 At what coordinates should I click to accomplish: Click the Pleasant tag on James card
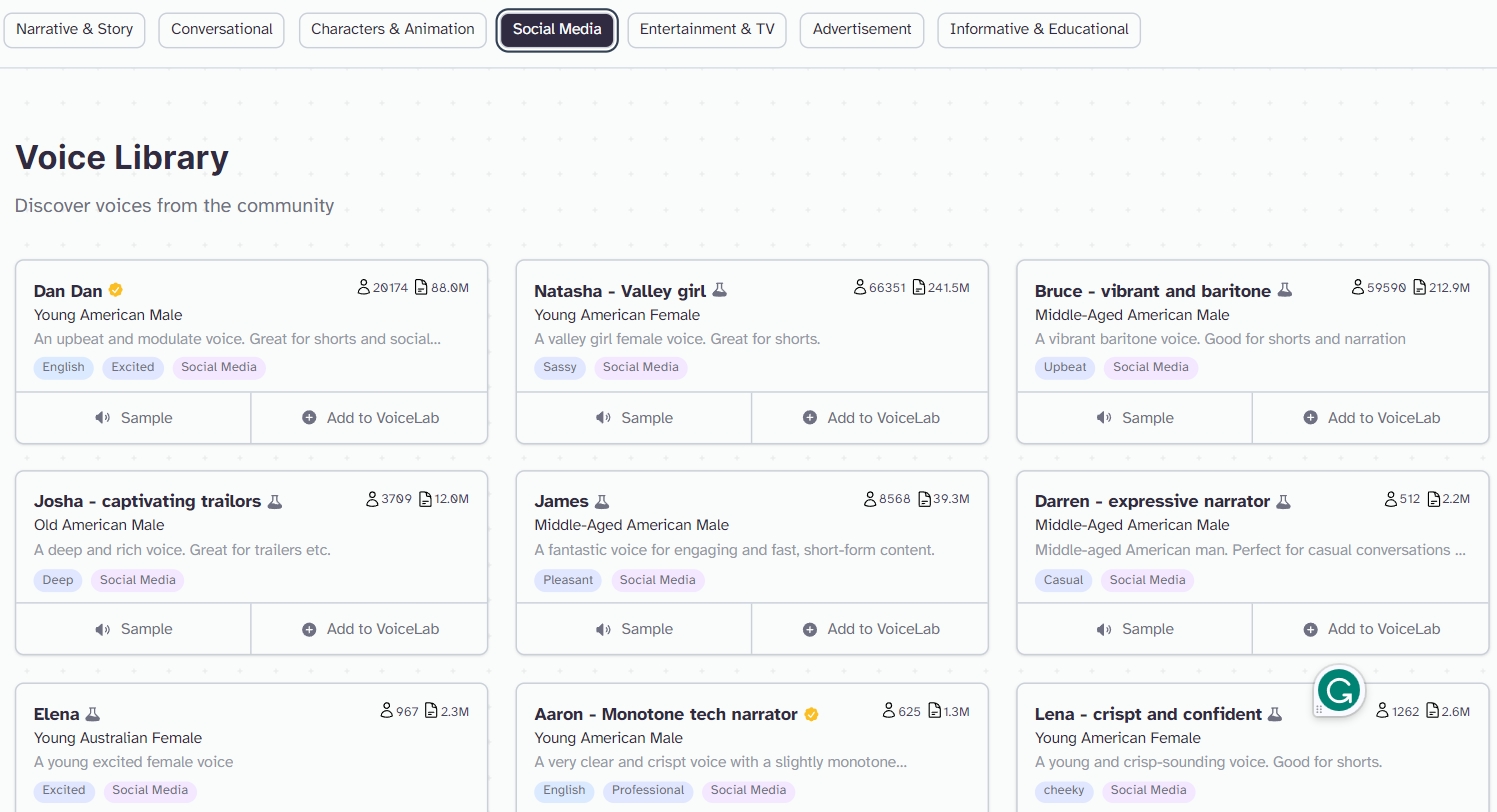568,580
